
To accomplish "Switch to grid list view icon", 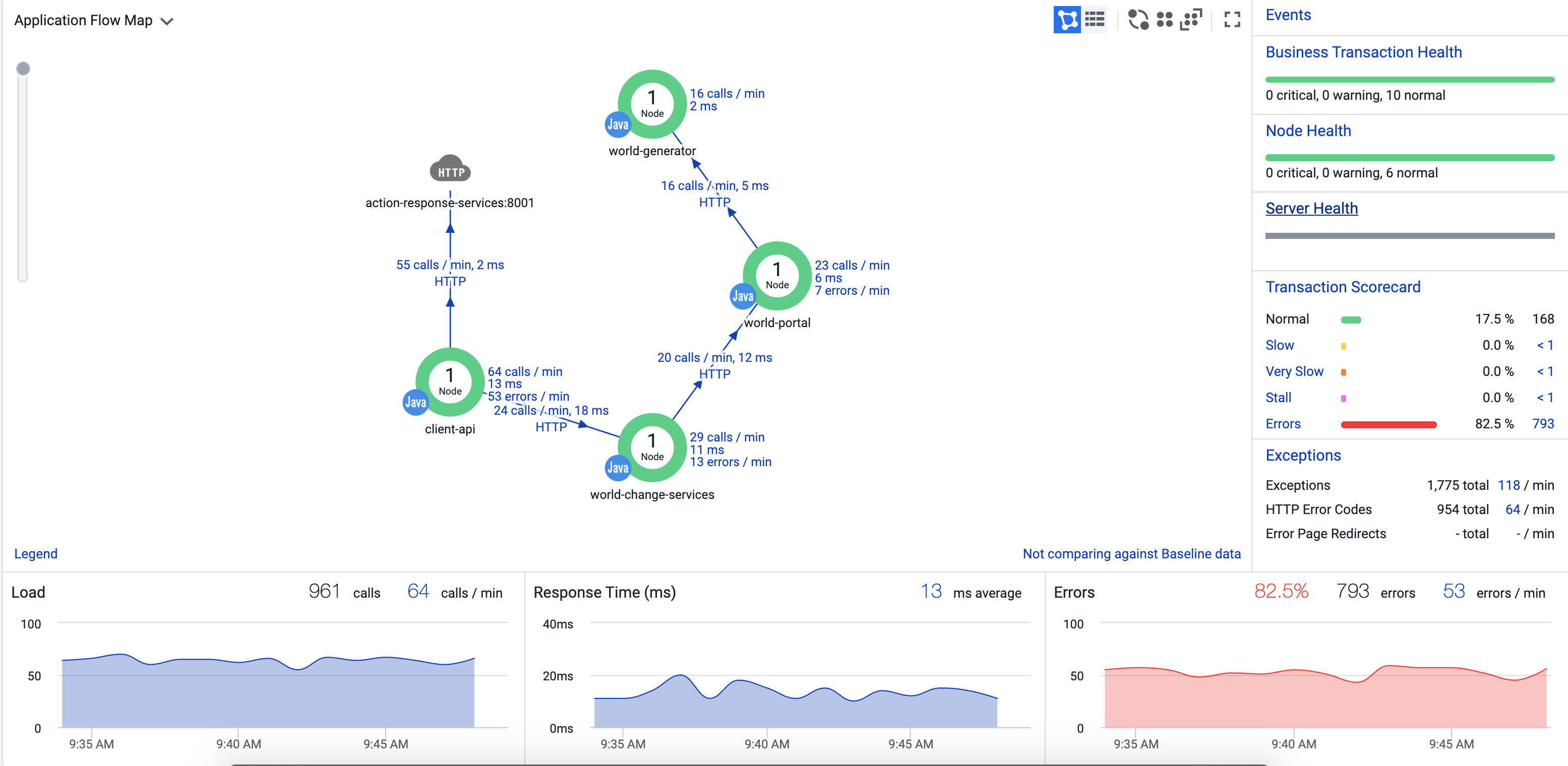I will click(1094, 20).
